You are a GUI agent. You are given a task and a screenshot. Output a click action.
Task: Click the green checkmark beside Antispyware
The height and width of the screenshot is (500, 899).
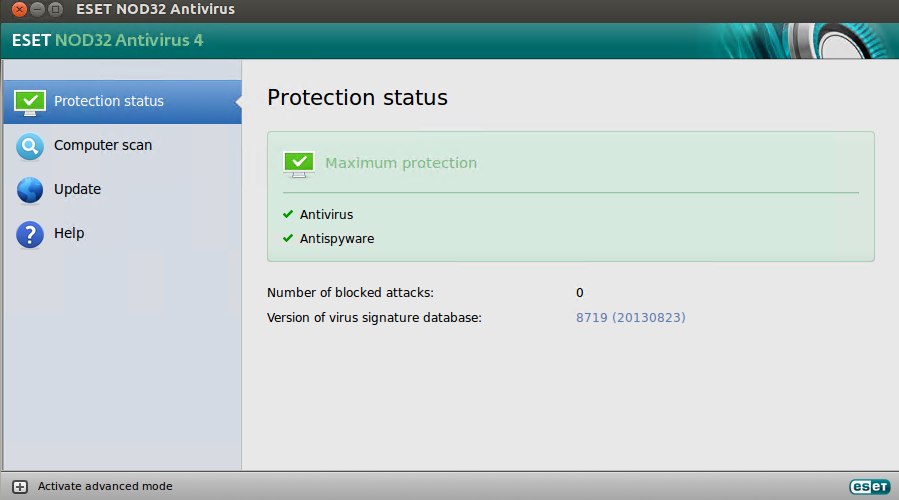click(x=288, y=238)
